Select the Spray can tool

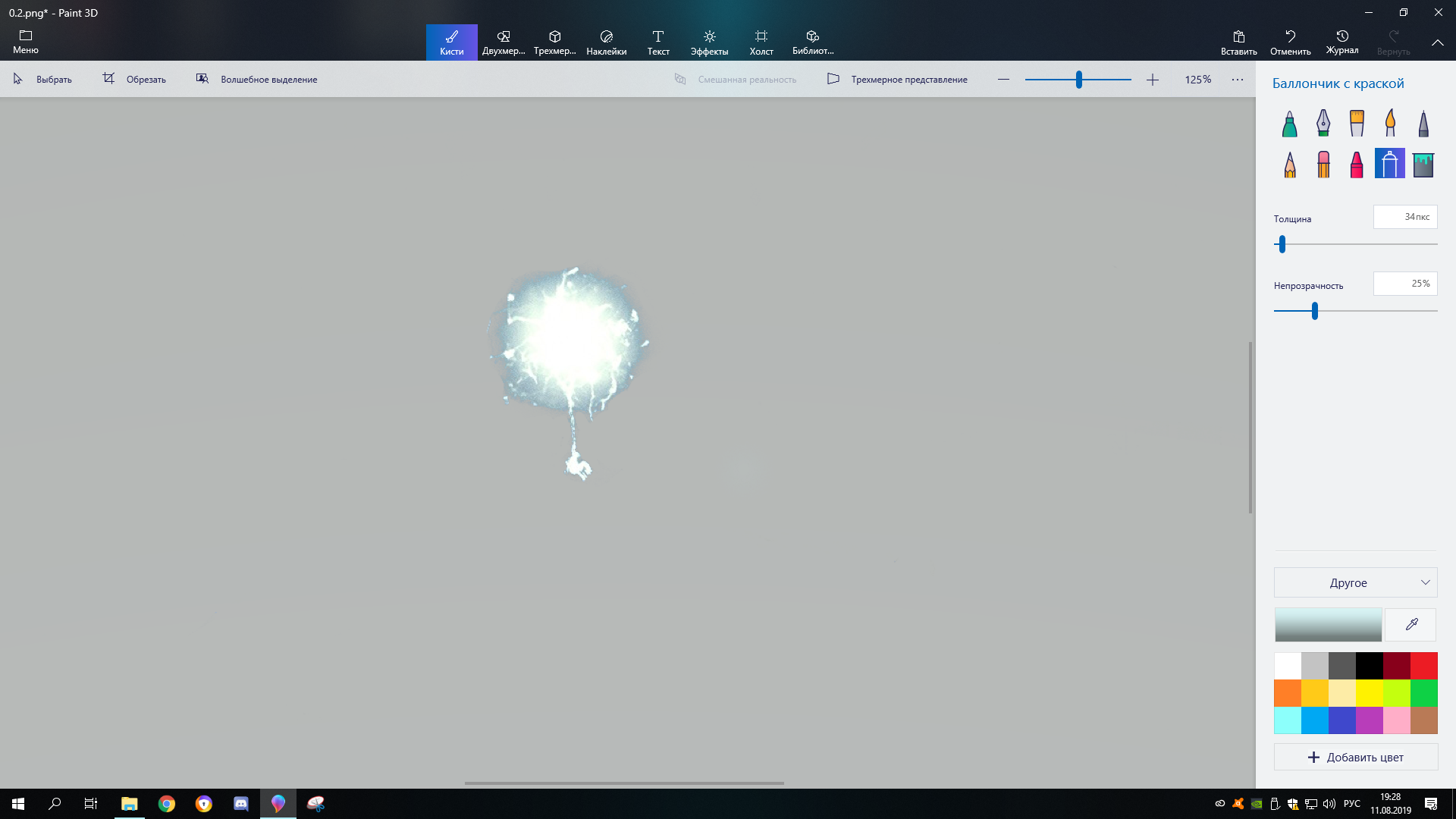point(1390,164)
